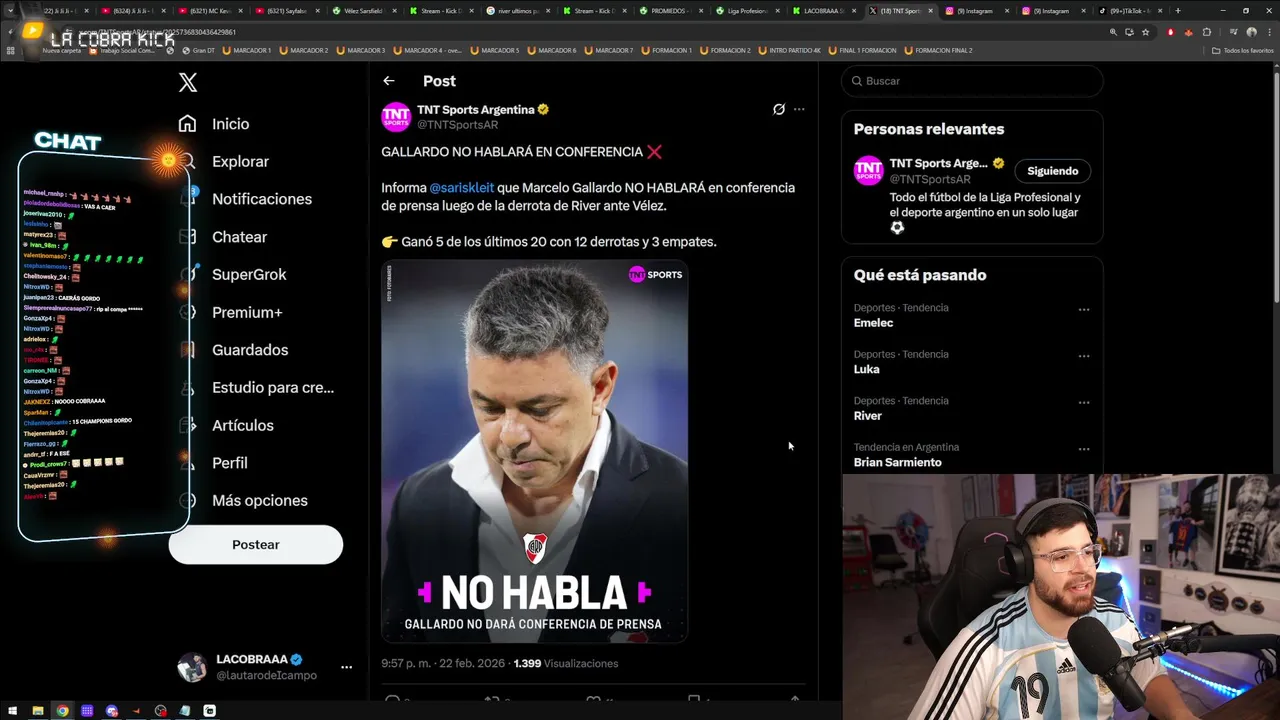This screenshot has width=1280, height=720.
Task: Click the Chrome taskbar icon
Action: pos(62,711)
